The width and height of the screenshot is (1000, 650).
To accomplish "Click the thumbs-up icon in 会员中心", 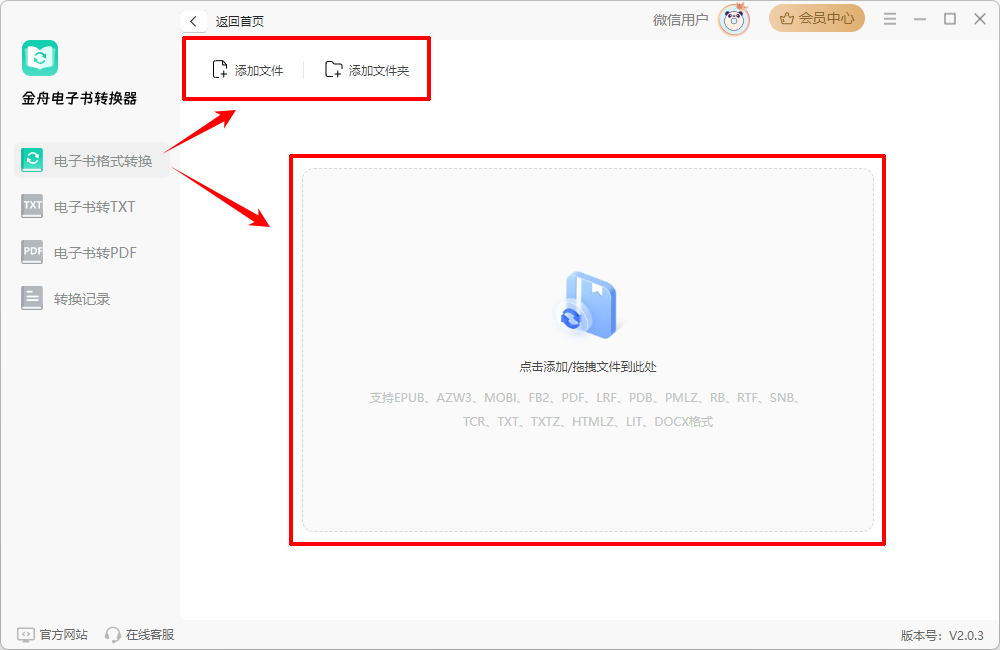I will [787, 18].
